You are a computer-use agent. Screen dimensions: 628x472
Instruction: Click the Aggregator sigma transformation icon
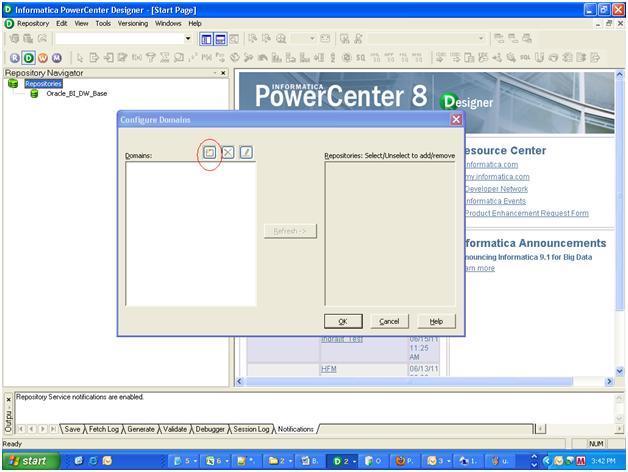165,58
